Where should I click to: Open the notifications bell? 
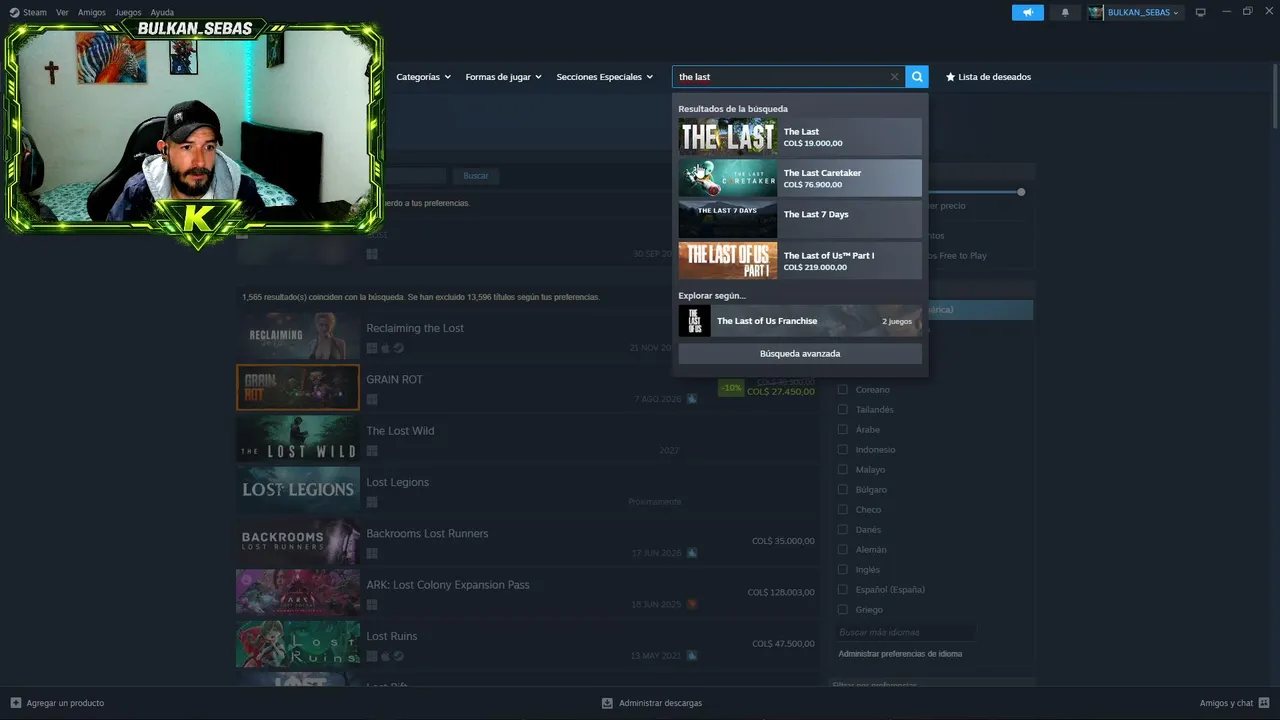(1065, 12)
